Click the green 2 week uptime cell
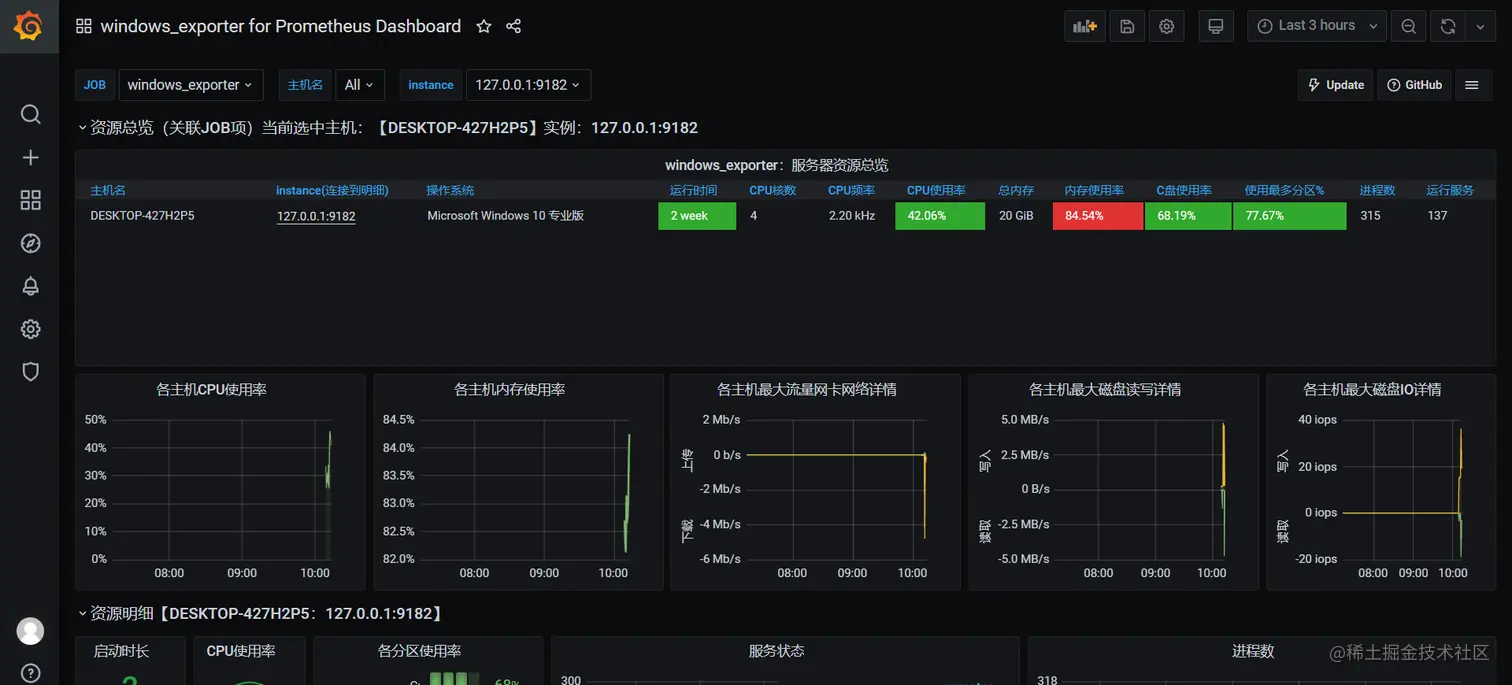1512x685 pixels. [697, 216]
